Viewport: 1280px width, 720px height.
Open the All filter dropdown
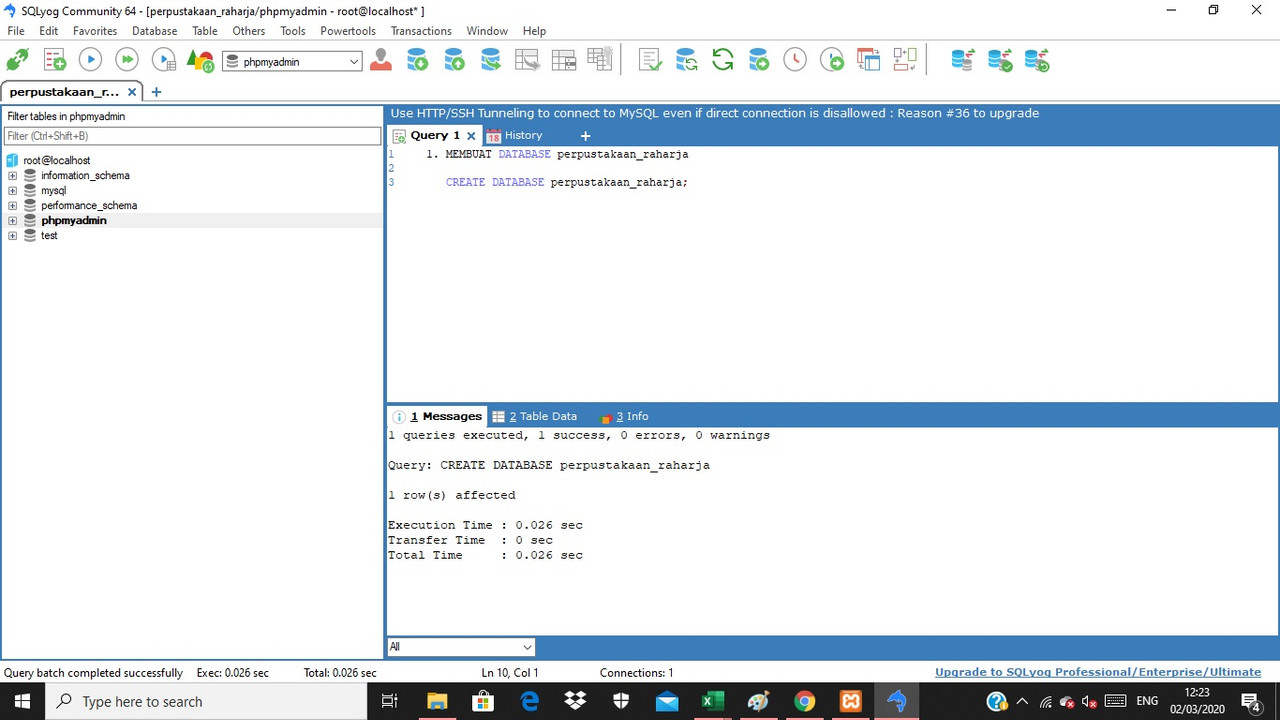[x=461, y=647]
